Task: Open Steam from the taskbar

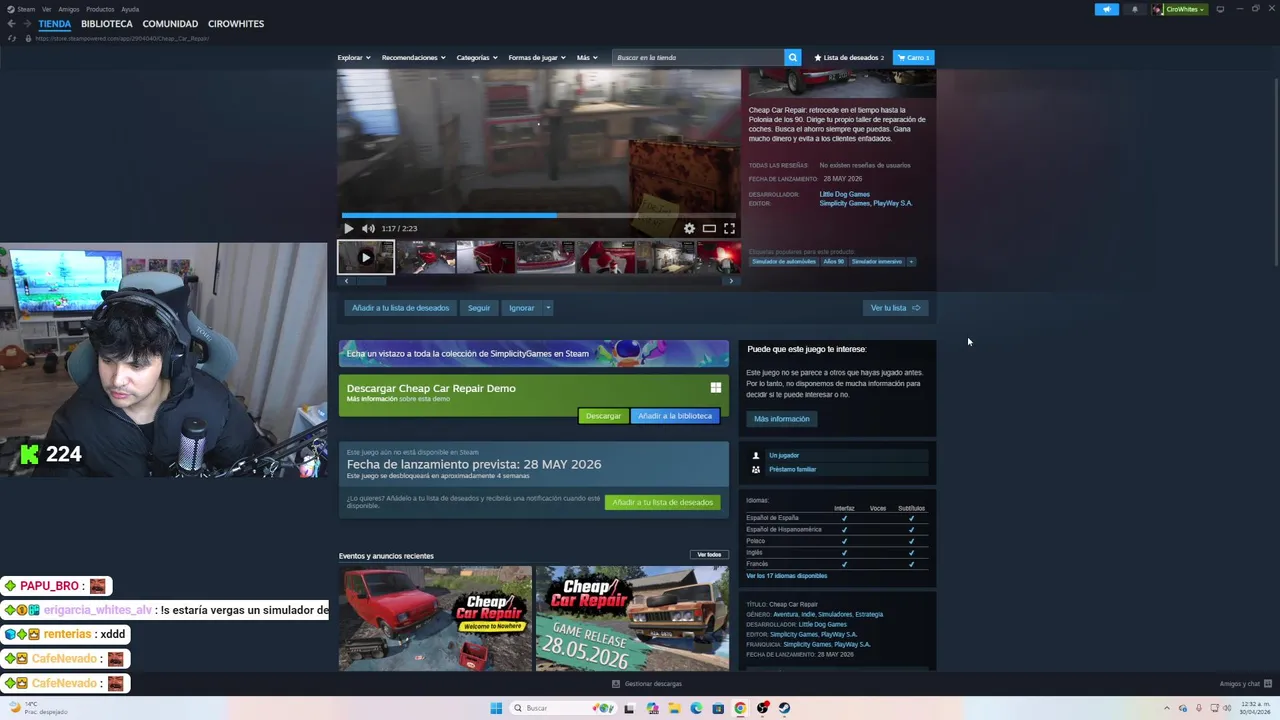Action: pos(784,708)
